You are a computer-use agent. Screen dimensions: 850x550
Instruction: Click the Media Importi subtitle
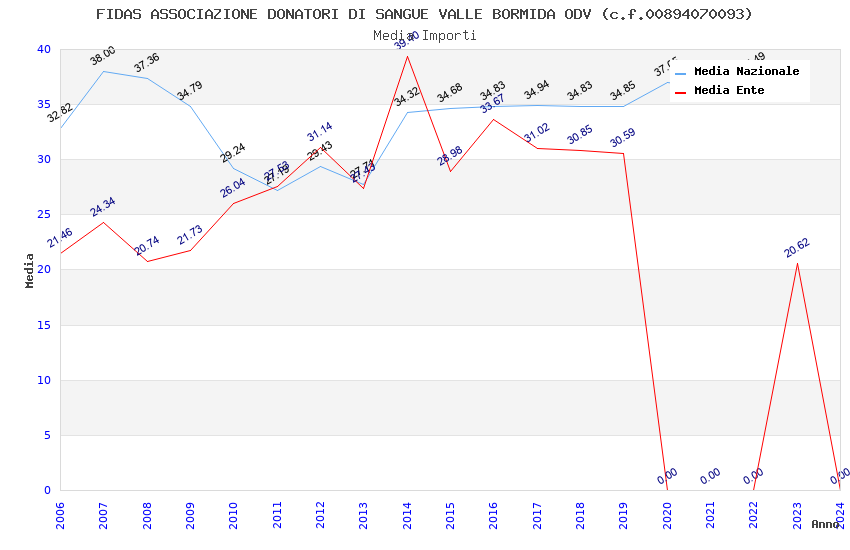[424, 36]
